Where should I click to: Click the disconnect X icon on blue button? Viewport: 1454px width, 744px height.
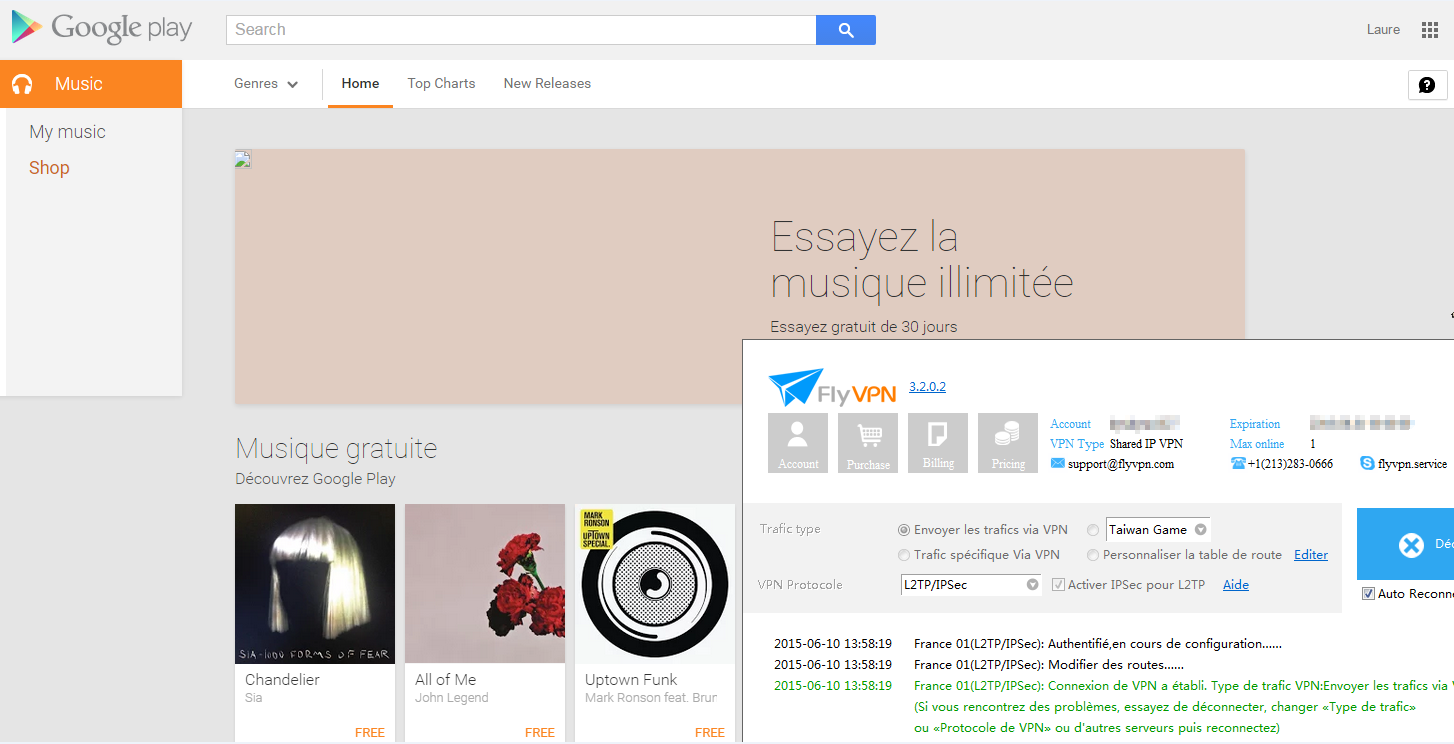click(1411, 545)
